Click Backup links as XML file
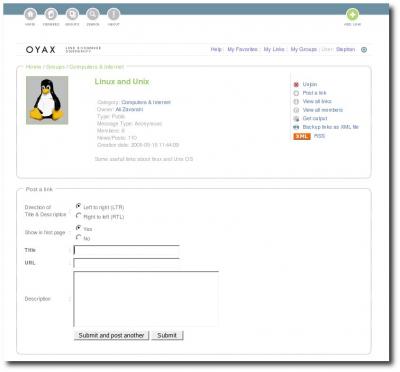The image size is (400, 372). (331, 127)
